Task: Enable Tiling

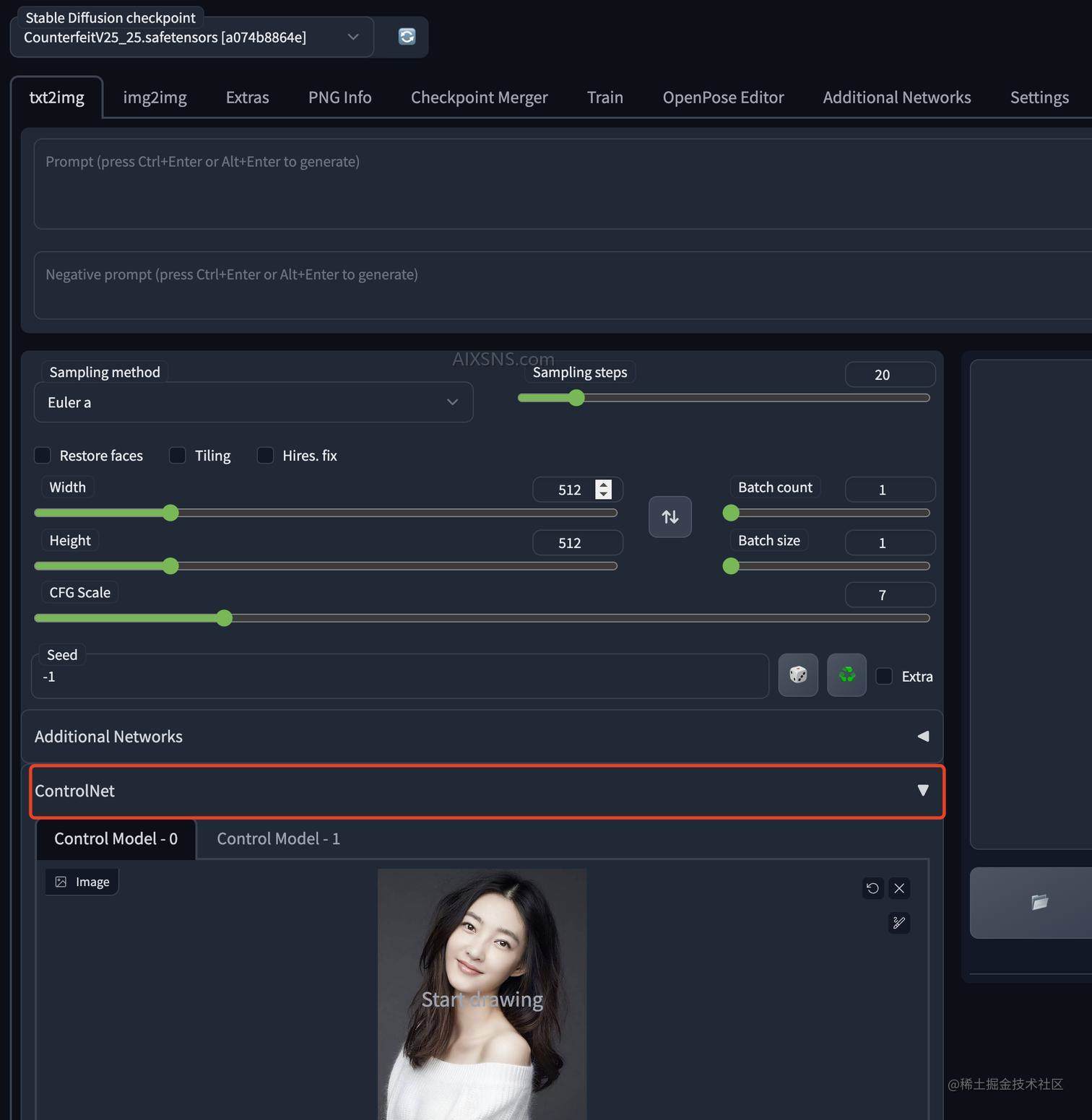Action: coord(177,455)
